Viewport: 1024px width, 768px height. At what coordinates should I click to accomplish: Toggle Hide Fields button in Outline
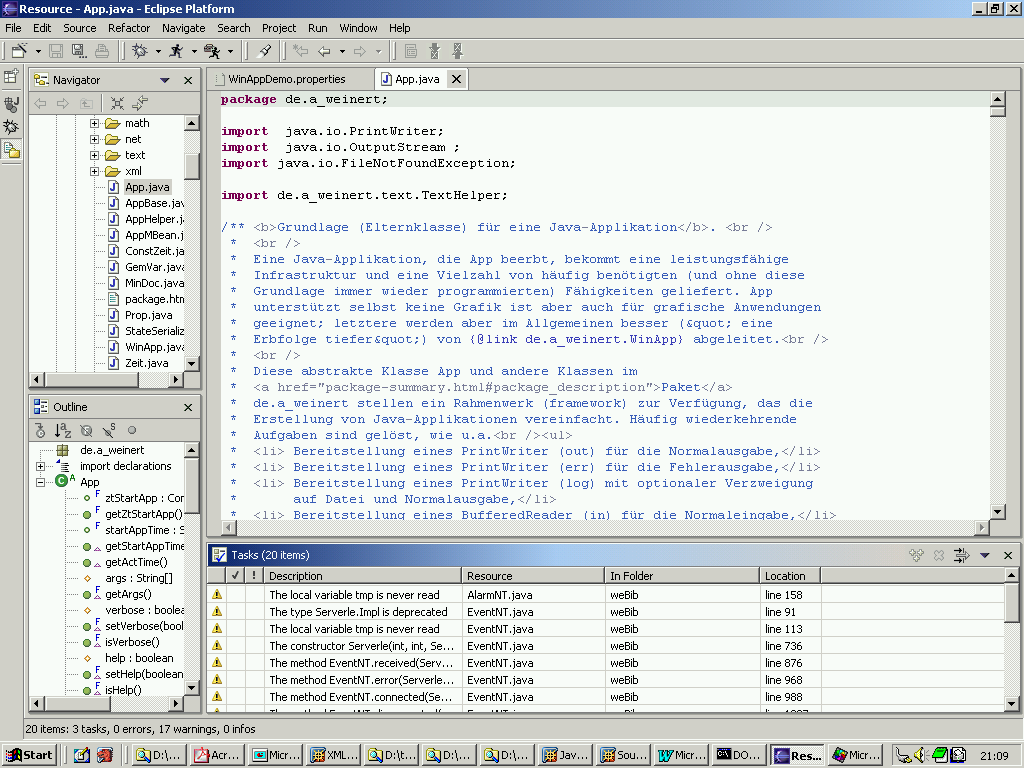pos(86,431)
